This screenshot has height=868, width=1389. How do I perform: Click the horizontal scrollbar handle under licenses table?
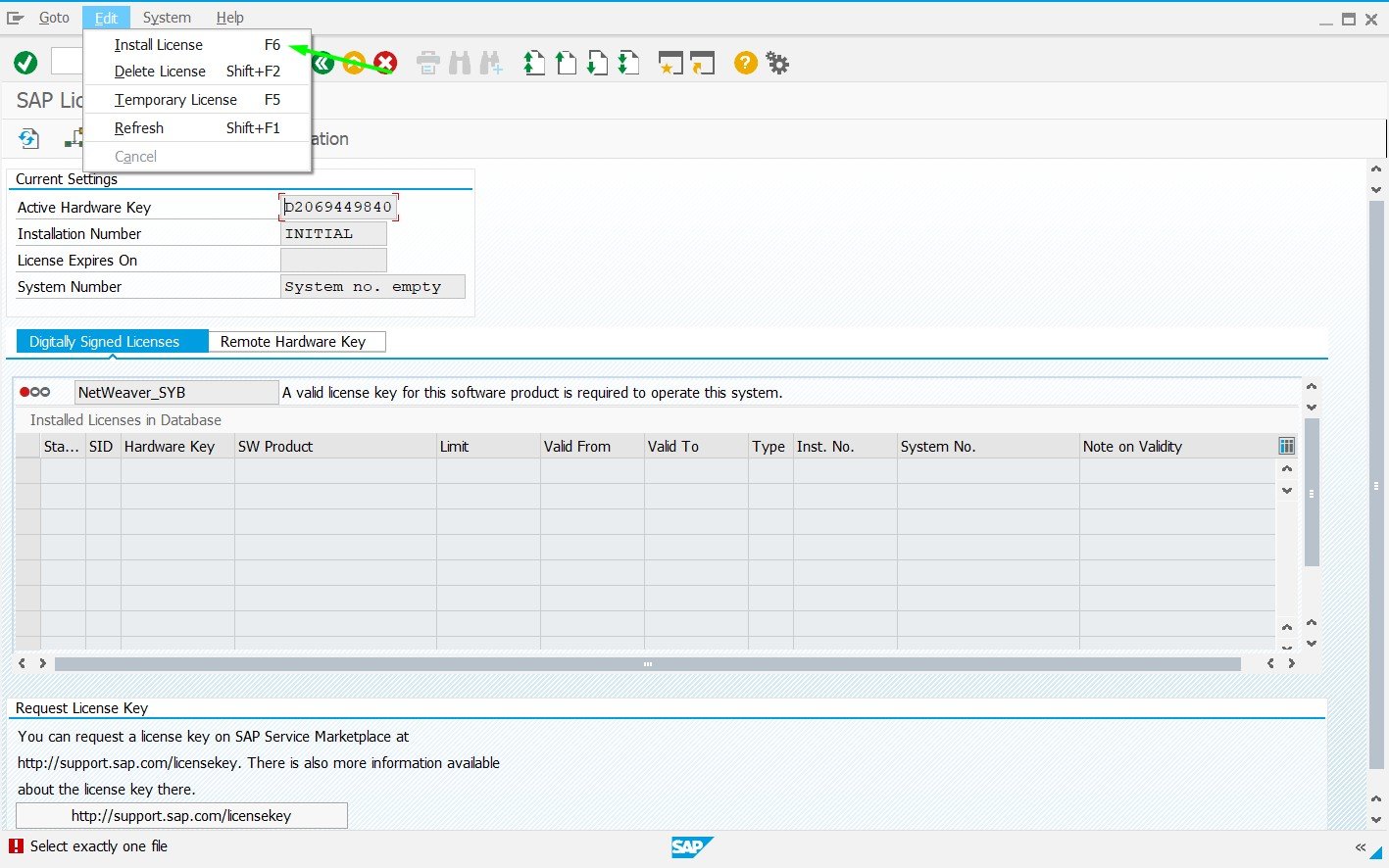tap(648, 663)
